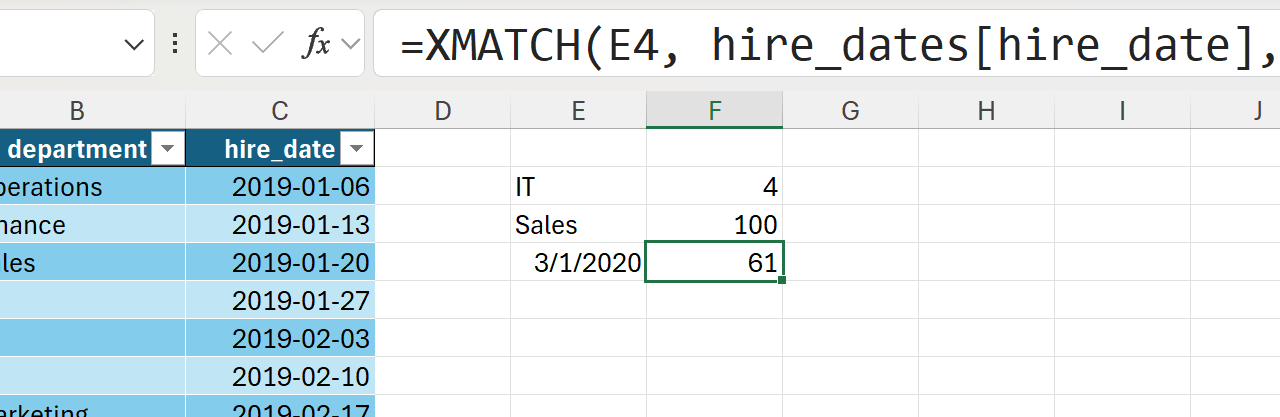Open the department column filter dropdown
Image resolution: width=1280 pixels, height=417 pixels.
pos(167,150)
